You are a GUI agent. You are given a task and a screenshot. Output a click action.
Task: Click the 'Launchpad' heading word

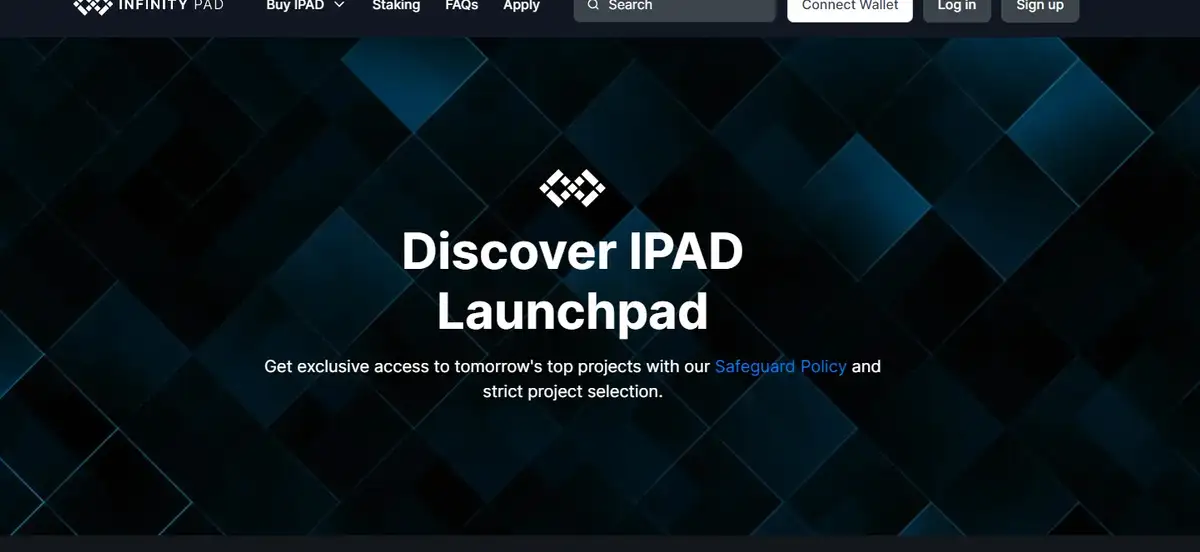(572, 312)
